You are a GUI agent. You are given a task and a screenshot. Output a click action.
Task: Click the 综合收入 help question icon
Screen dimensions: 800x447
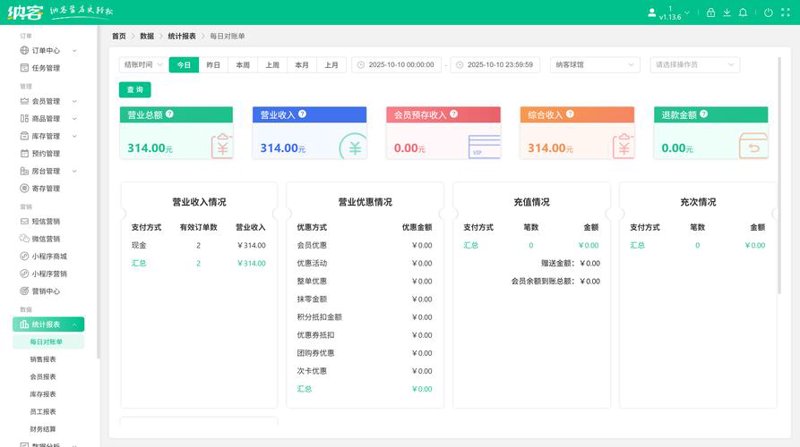(570, 114)
